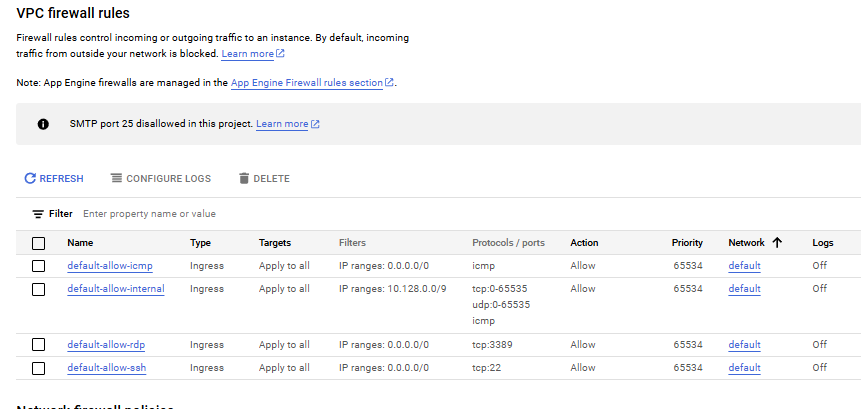The image size is (861, 409).
Task: Toggle the select-all checkbox in table header
Action: tap(39, 243)
